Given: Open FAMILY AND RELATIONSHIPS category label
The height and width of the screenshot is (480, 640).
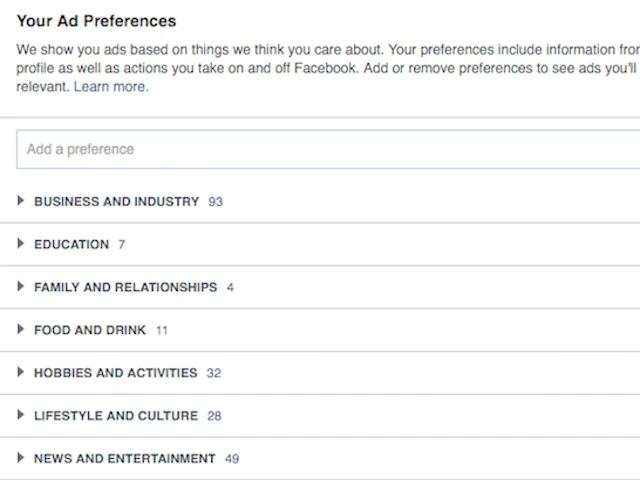Looking at the screenshot, I should pyautogui.click(x=125, y=287).
